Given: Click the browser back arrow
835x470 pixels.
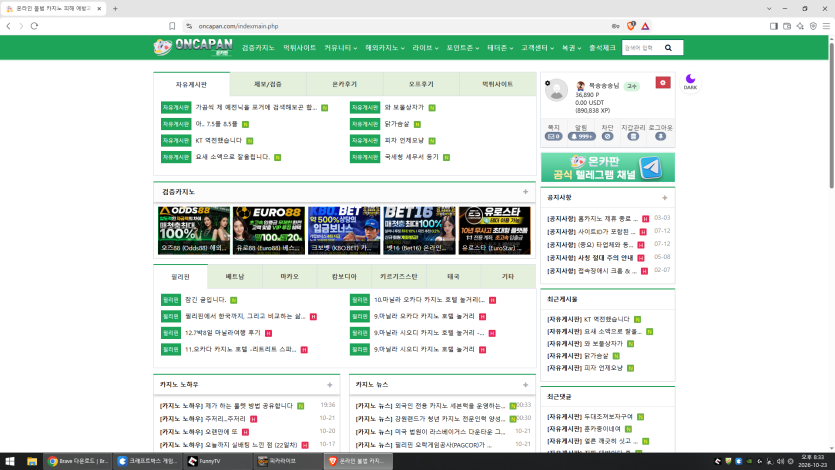Looking at the screenshot, I should tap(9, 26).
